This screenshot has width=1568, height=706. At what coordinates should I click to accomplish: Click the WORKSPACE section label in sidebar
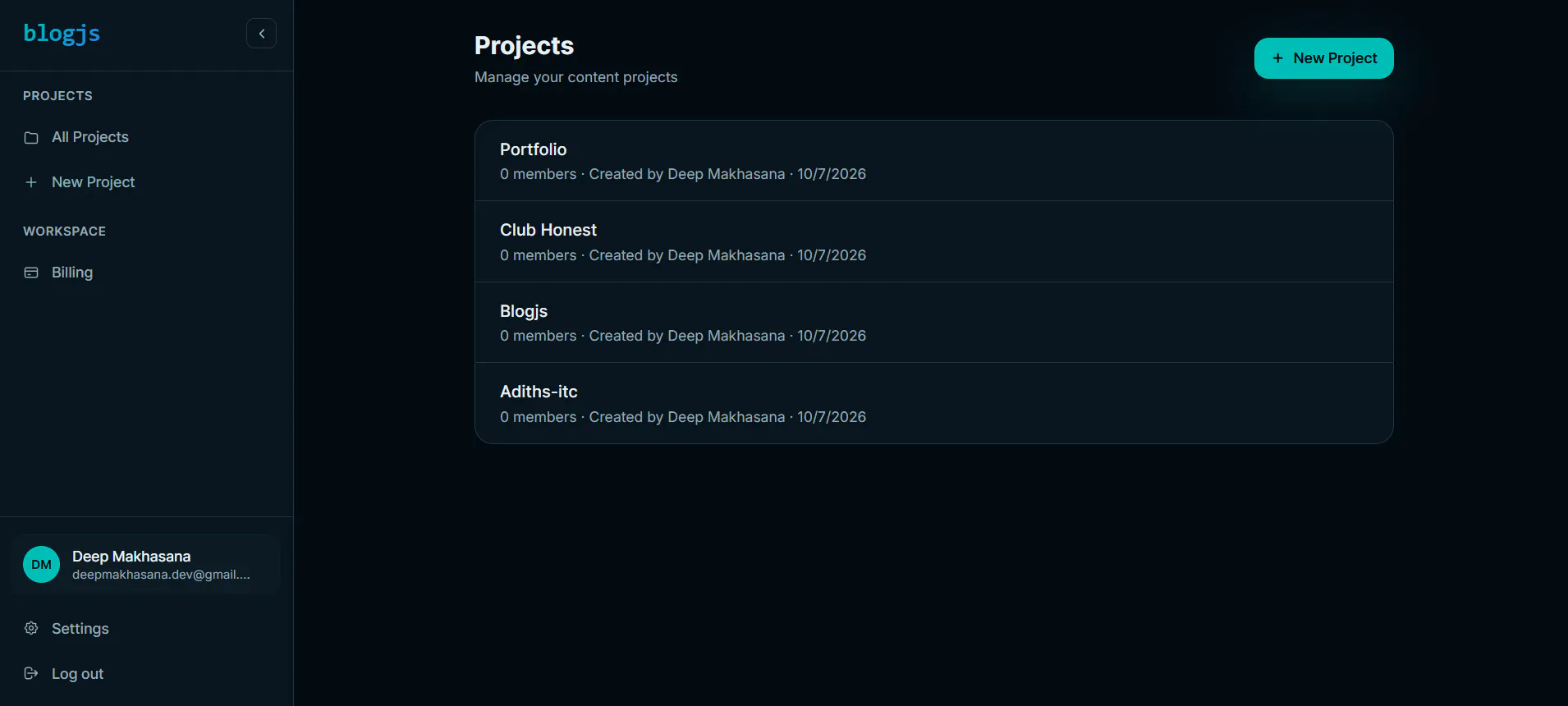click(64, 232)
